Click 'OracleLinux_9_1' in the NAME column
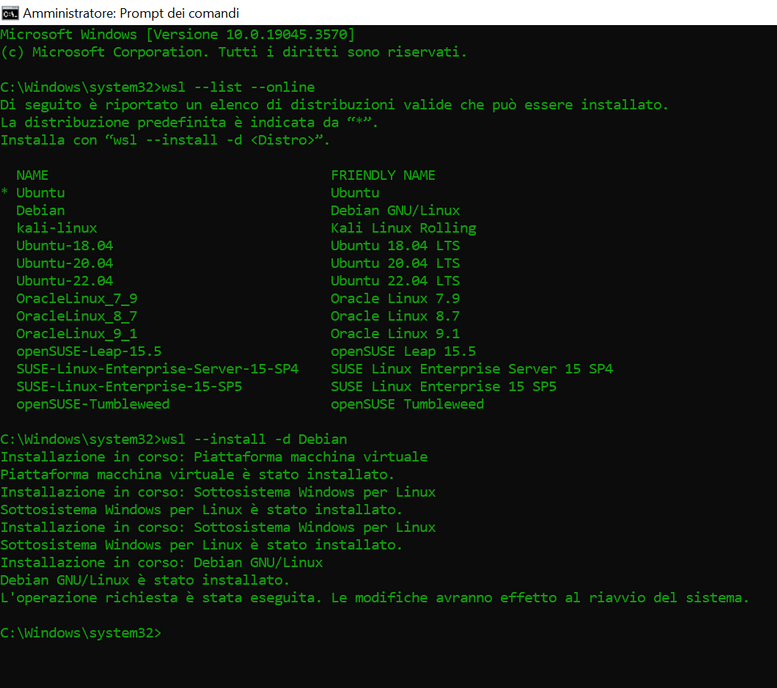Image resolution: width=777 pixels, height=688 pixels. click(x=77, y=334)
